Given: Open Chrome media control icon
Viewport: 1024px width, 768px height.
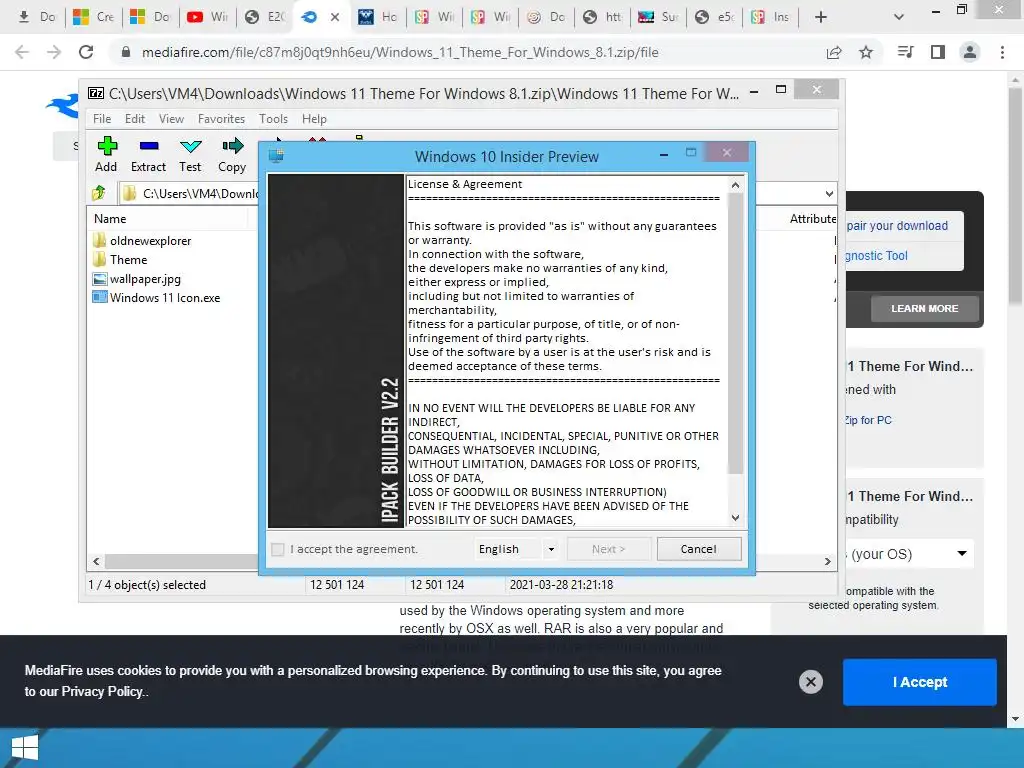Looking at the screenshot, I should (906, 52).
